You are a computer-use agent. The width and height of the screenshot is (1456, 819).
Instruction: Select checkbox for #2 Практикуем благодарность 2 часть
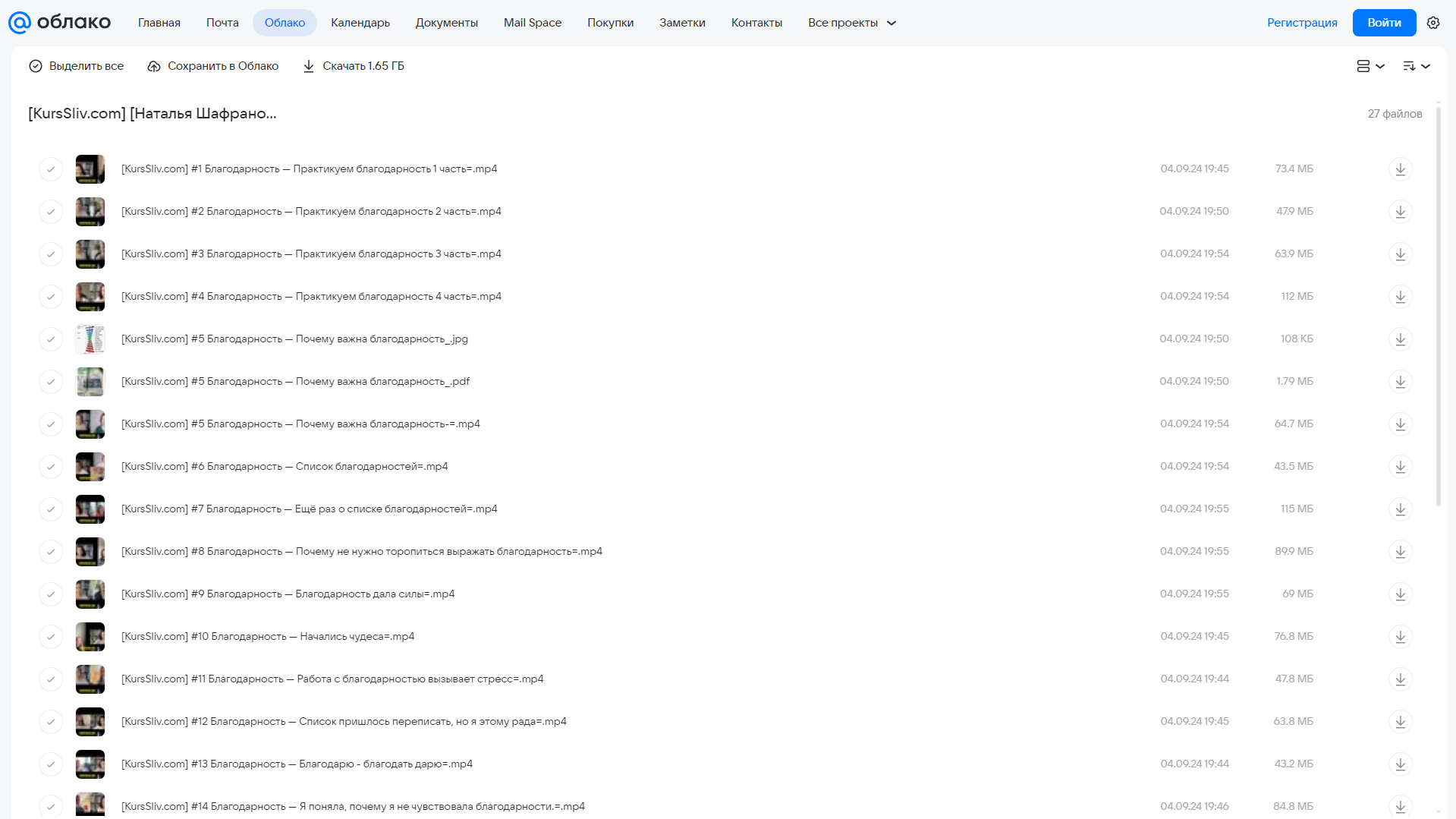pos(51,212)
